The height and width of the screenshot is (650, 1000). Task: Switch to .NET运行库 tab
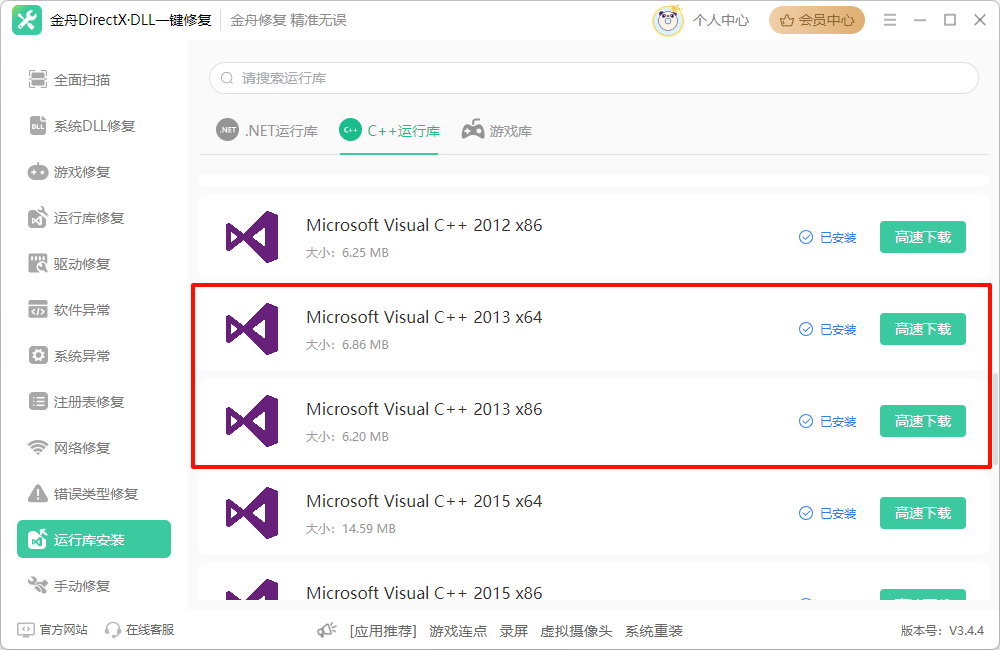(267, 131)
